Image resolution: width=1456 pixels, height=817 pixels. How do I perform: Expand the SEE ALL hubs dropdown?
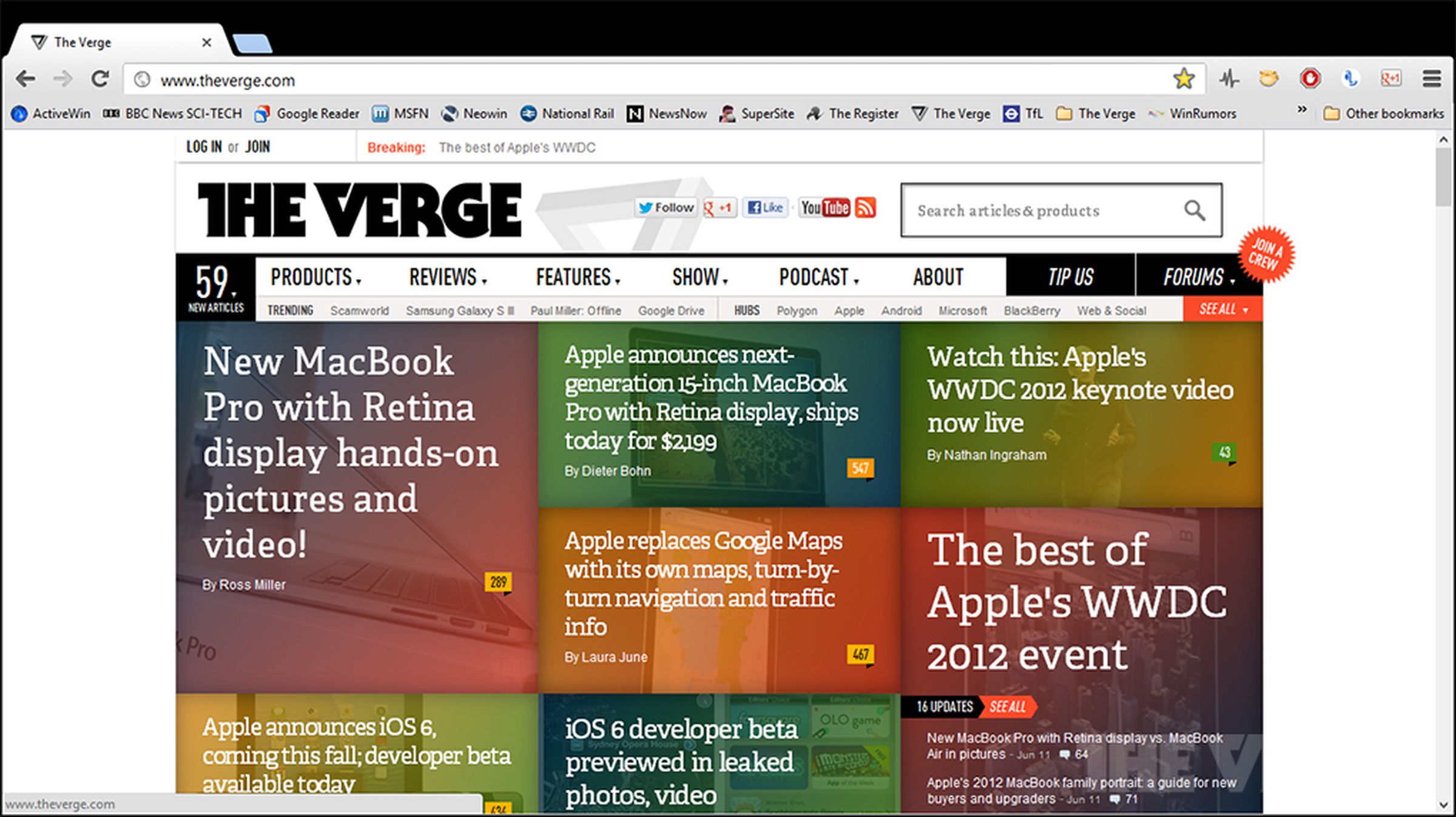[x=1223, y=309]
